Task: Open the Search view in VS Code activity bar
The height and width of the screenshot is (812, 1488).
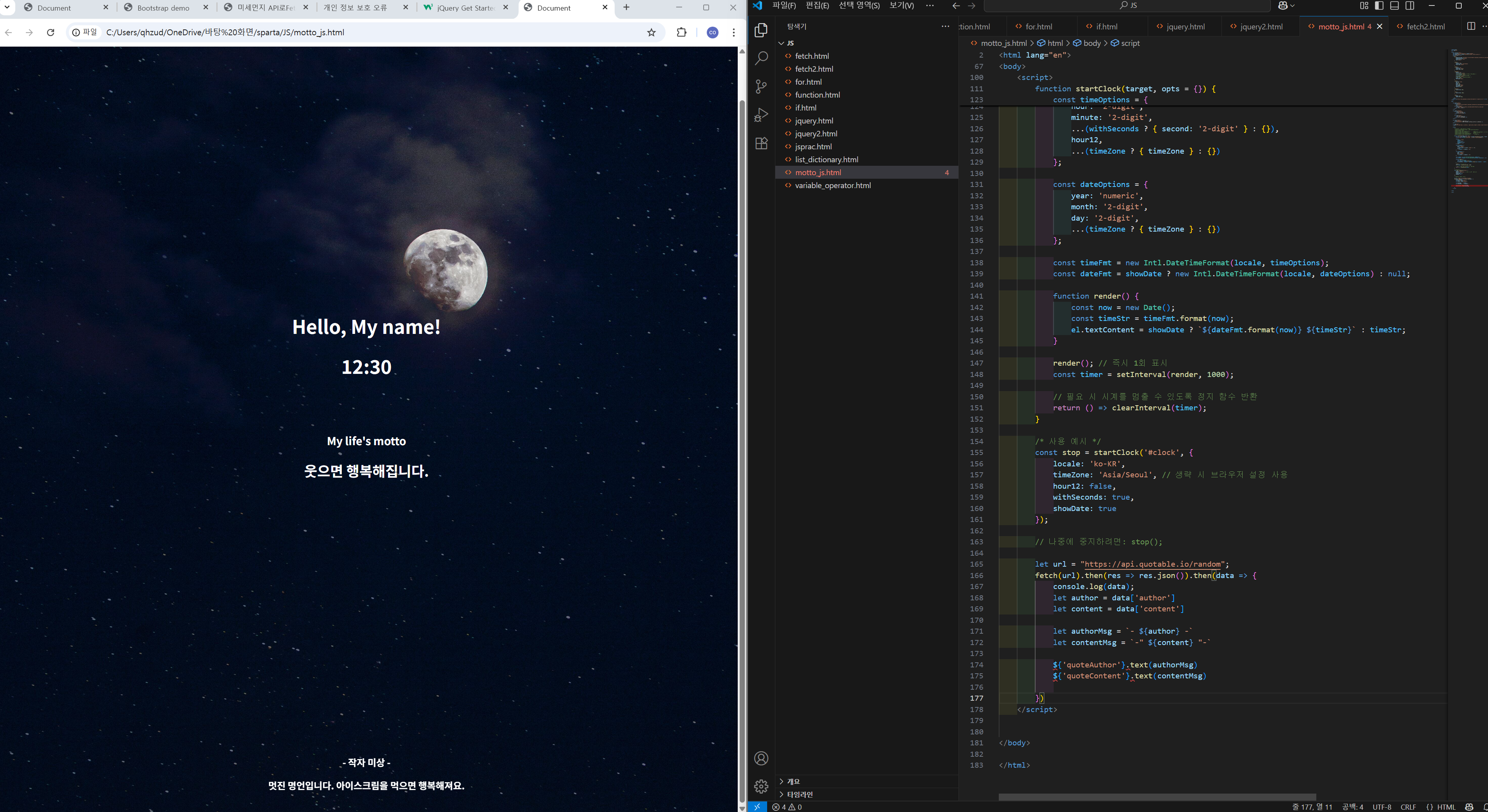Action: coord(761,58)
